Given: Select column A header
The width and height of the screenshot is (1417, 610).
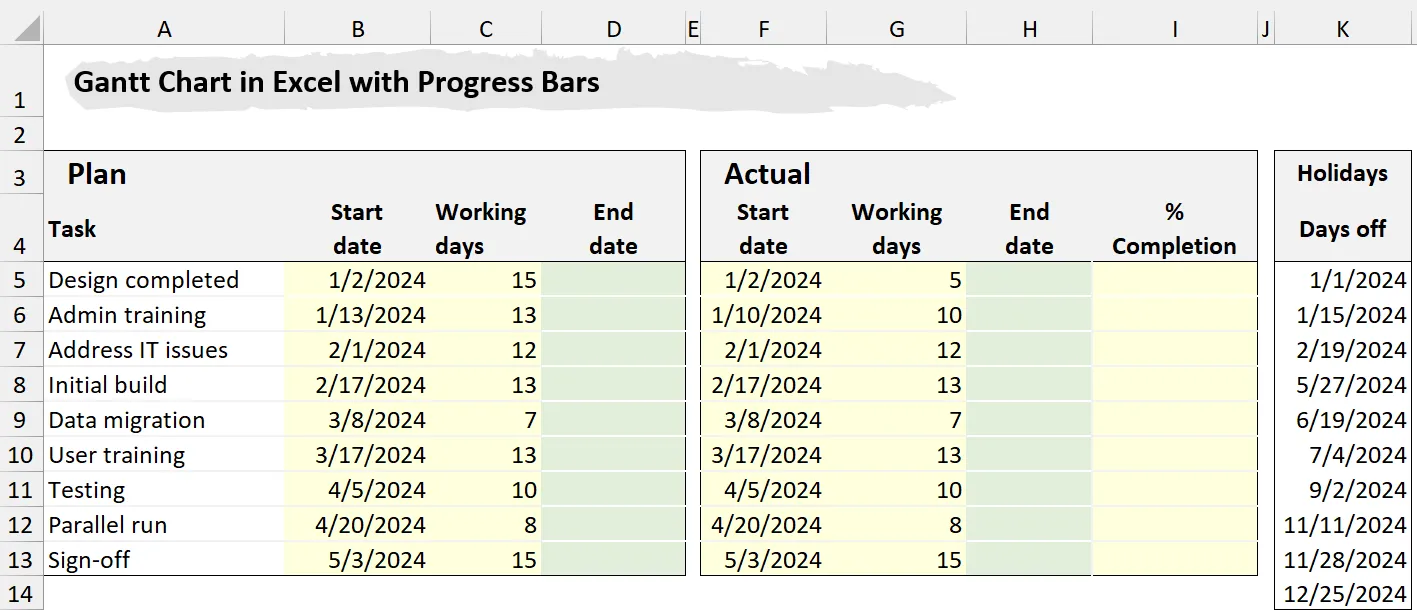Looking at the screenshot, I should pos(164,30).
